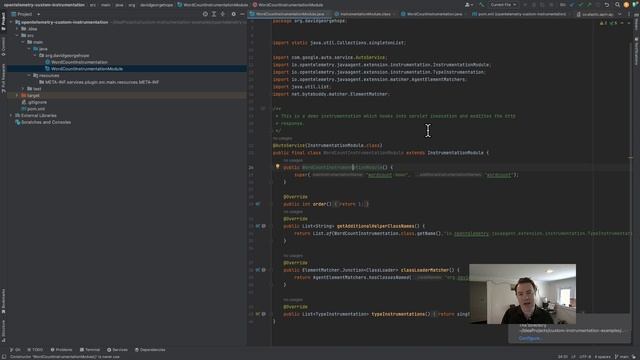The height and width of the screenshot is (360, 640).
Task: Collapse the src folder
Action: click(x=17, y=36)
